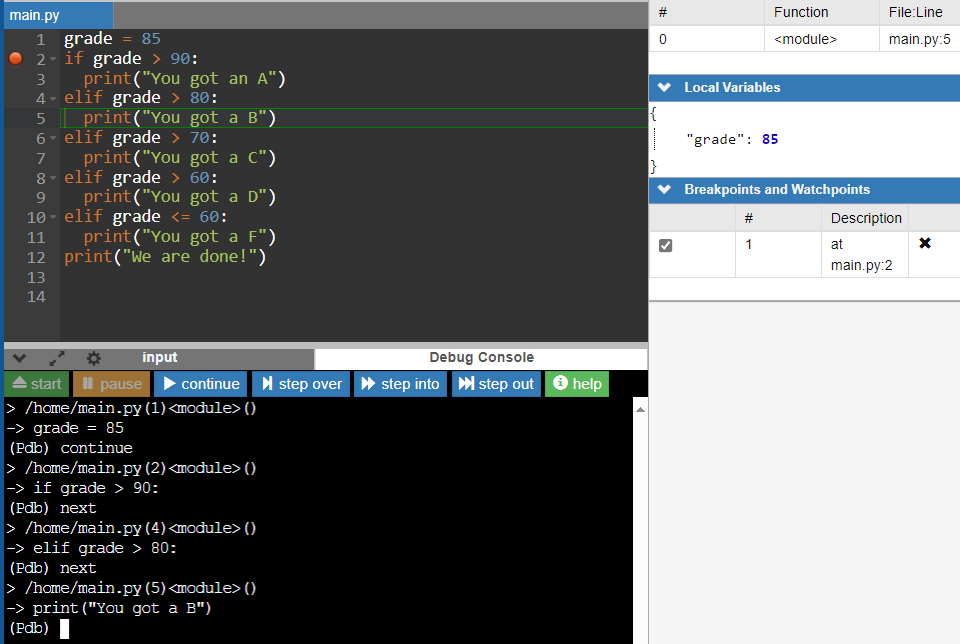Click the console scrollbar up arrow
The image size is (960, 644).
pos(640,408)
